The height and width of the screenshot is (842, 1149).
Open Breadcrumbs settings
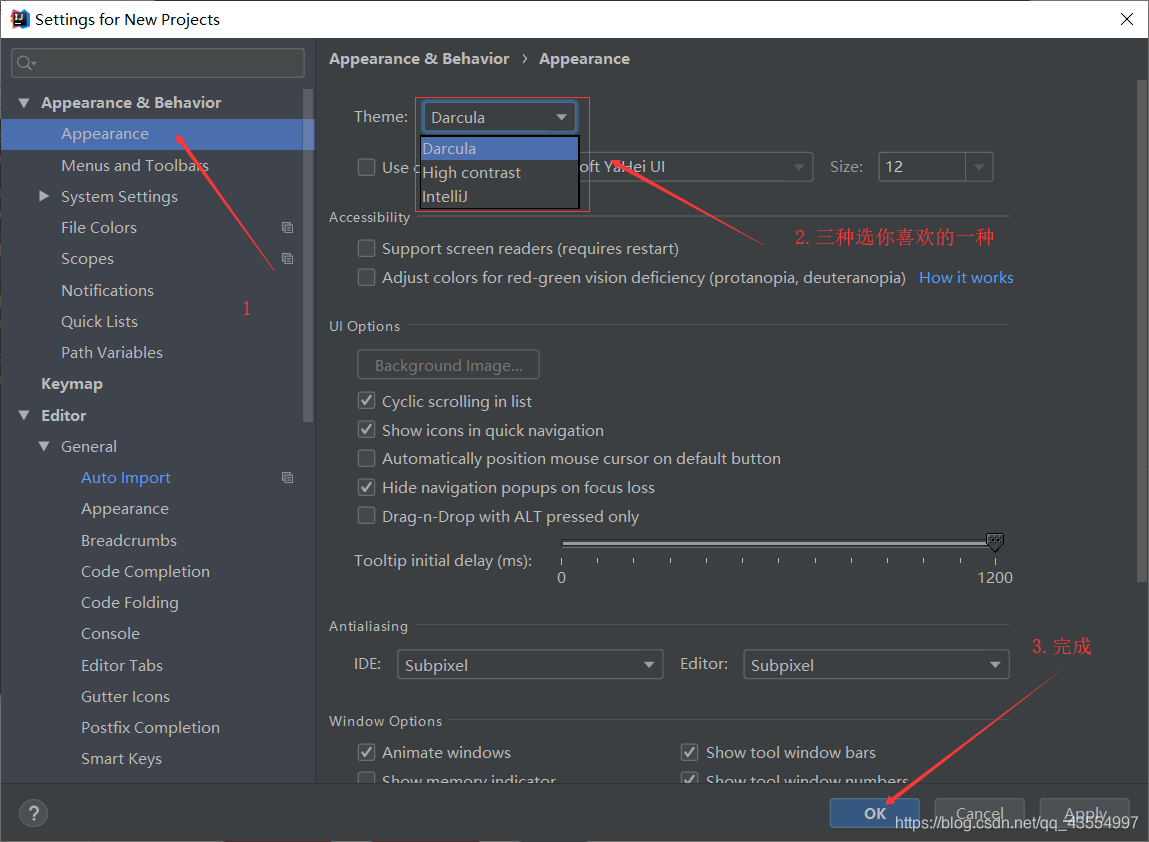tap(129, 540)
